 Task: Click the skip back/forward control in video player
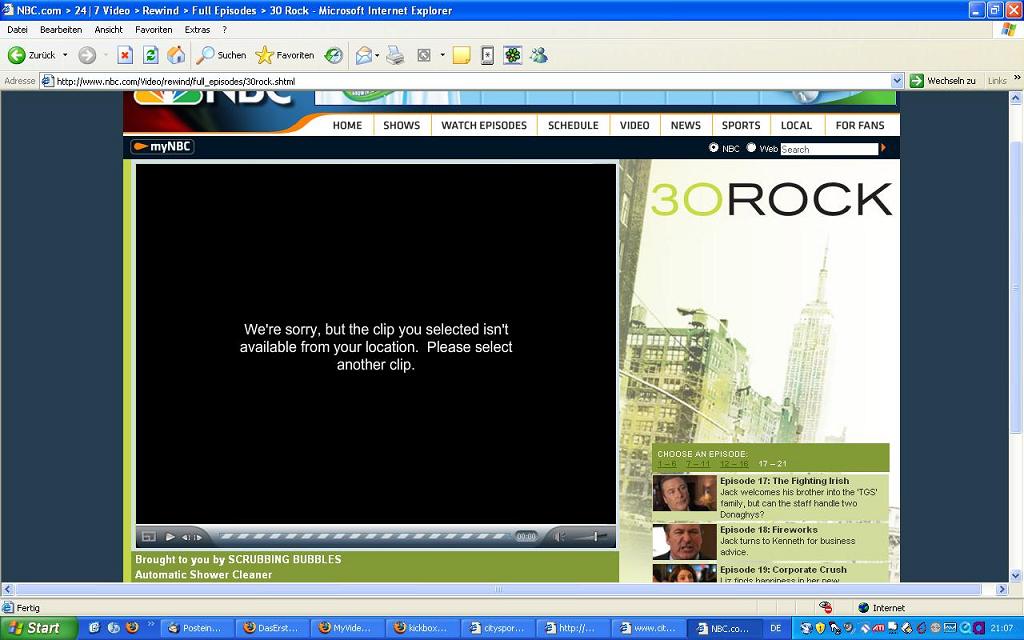191,537
